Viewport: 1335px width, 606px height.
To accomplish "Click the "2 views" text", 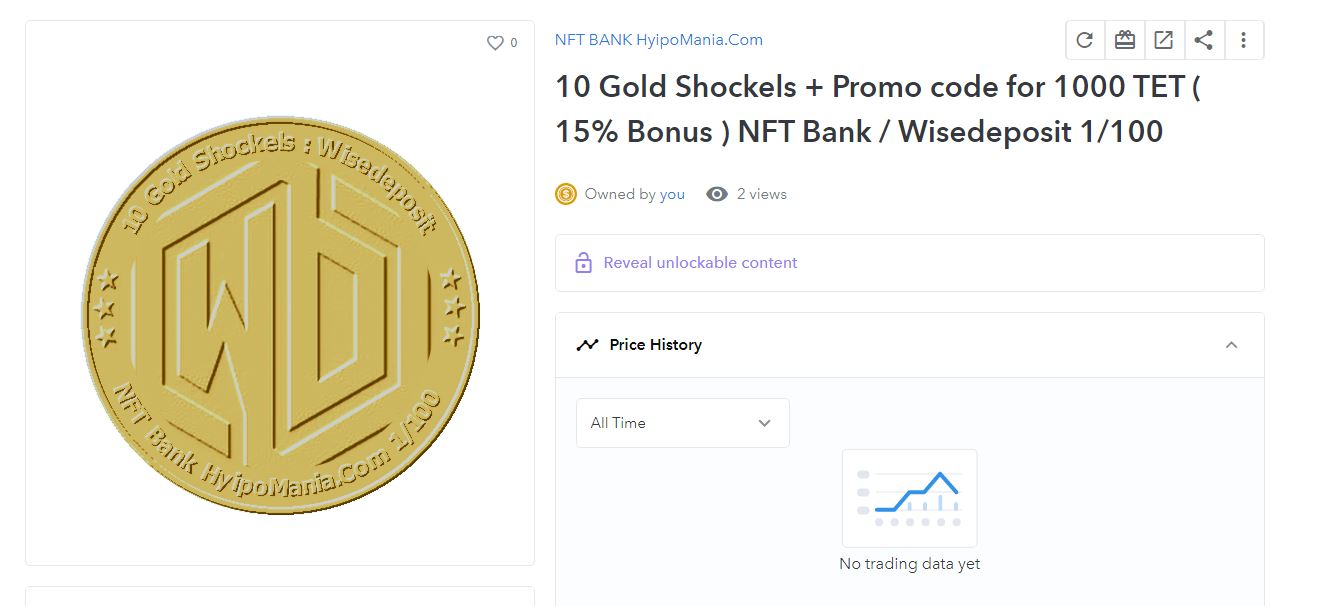I will tap(762, 194).
